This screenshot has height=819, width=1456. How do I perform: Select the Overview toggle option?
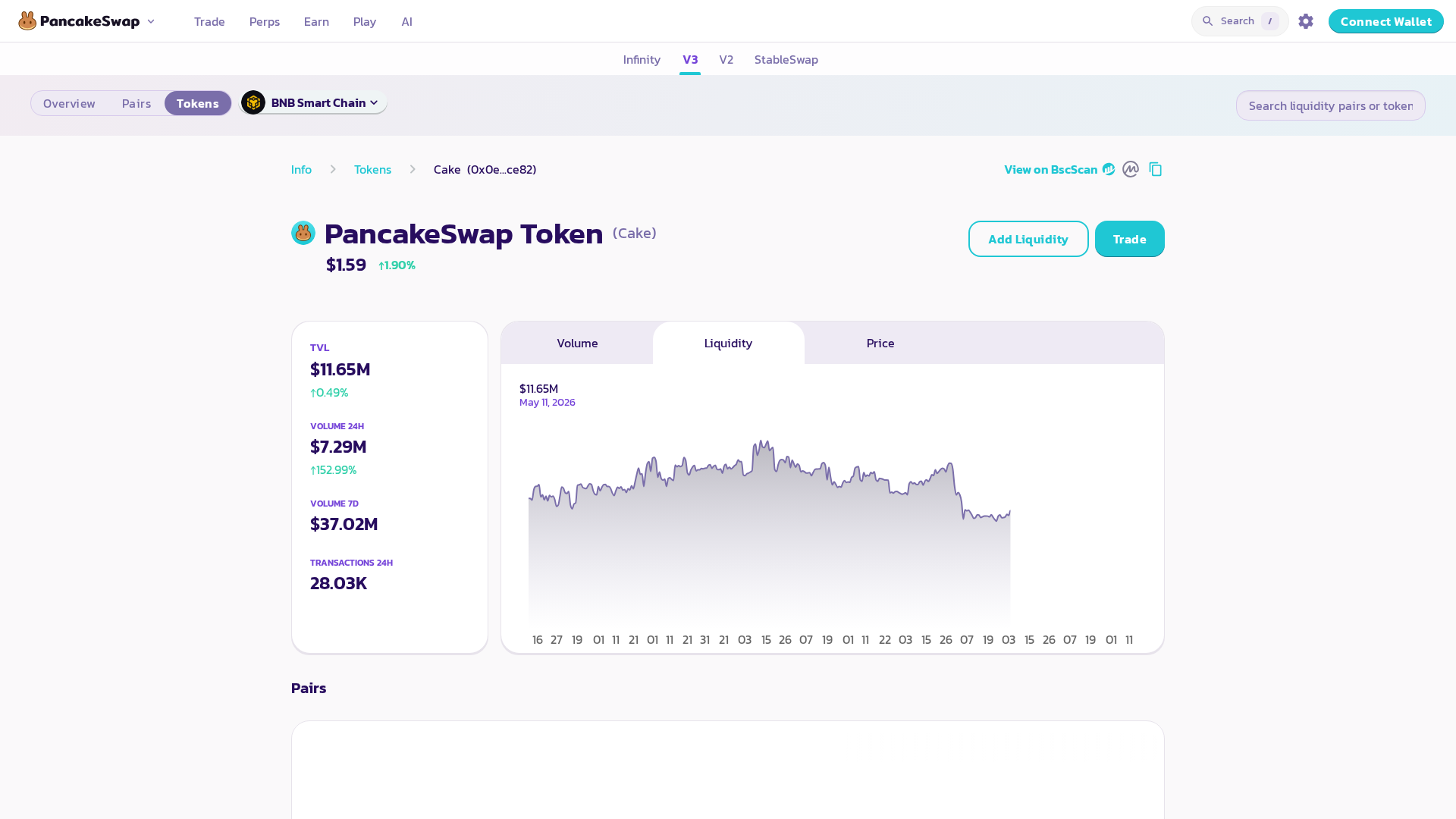pos(69,103)
